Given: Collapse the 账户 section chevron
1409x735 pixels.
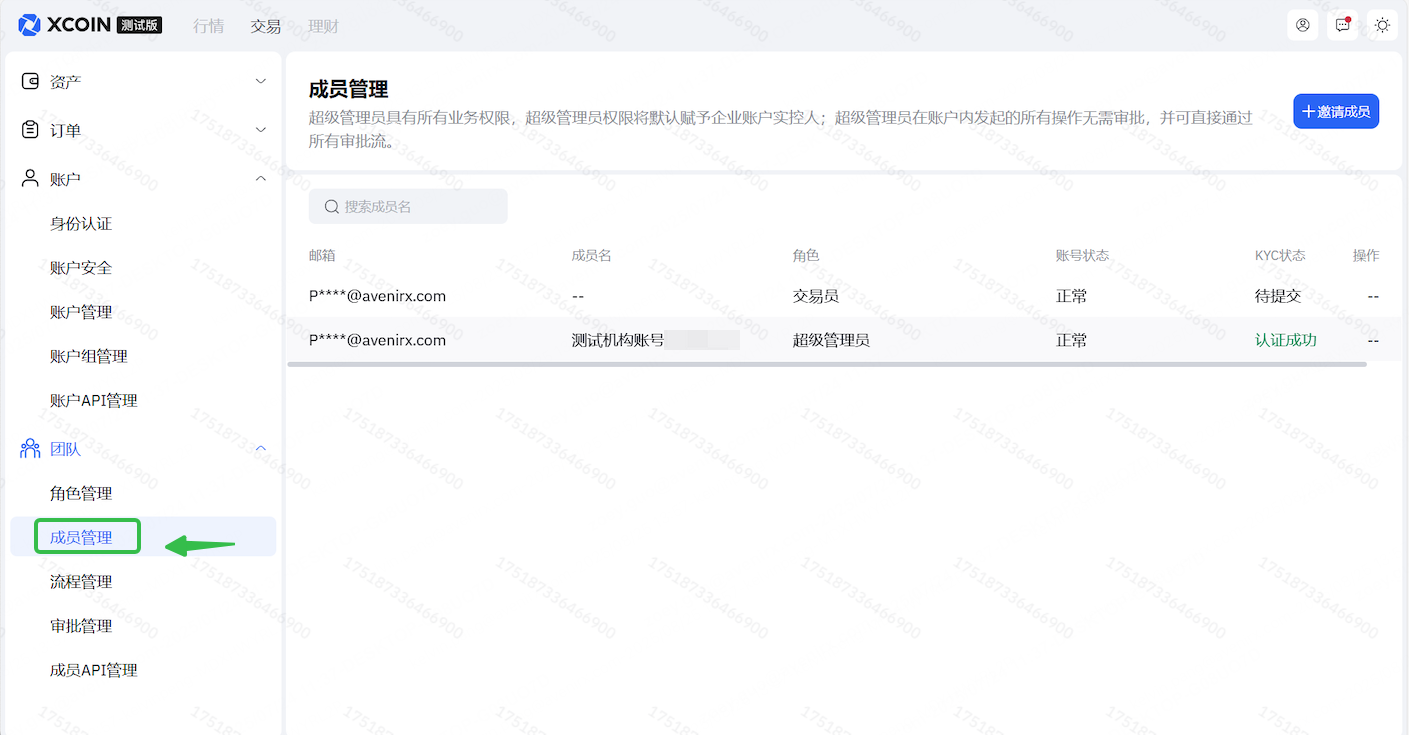Looking at the screenshot, I should [261, 179].
